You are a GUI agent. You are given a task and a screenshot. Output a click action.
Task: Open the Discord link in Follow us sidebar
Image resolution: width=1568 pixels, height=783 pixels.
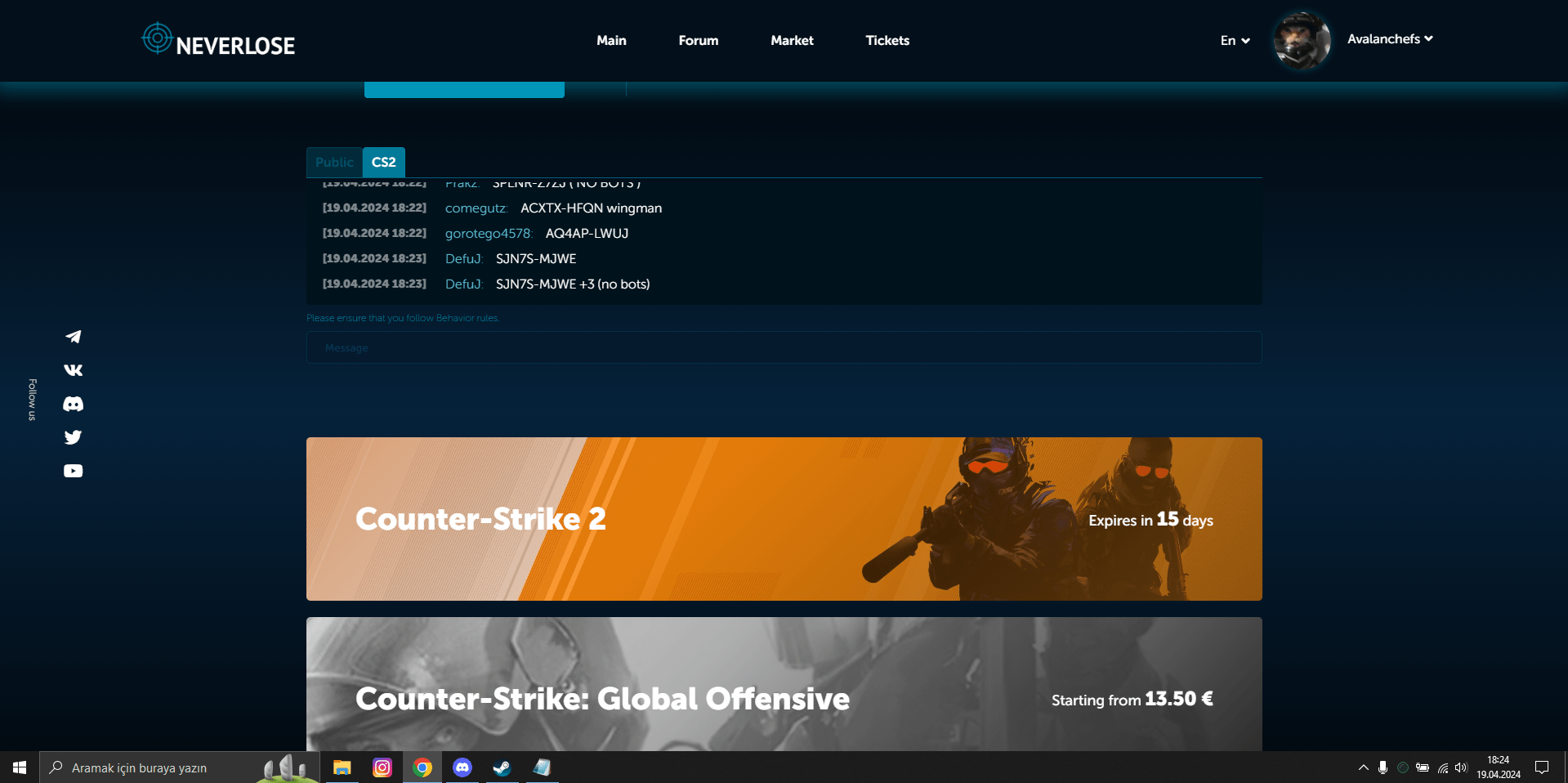74,404
